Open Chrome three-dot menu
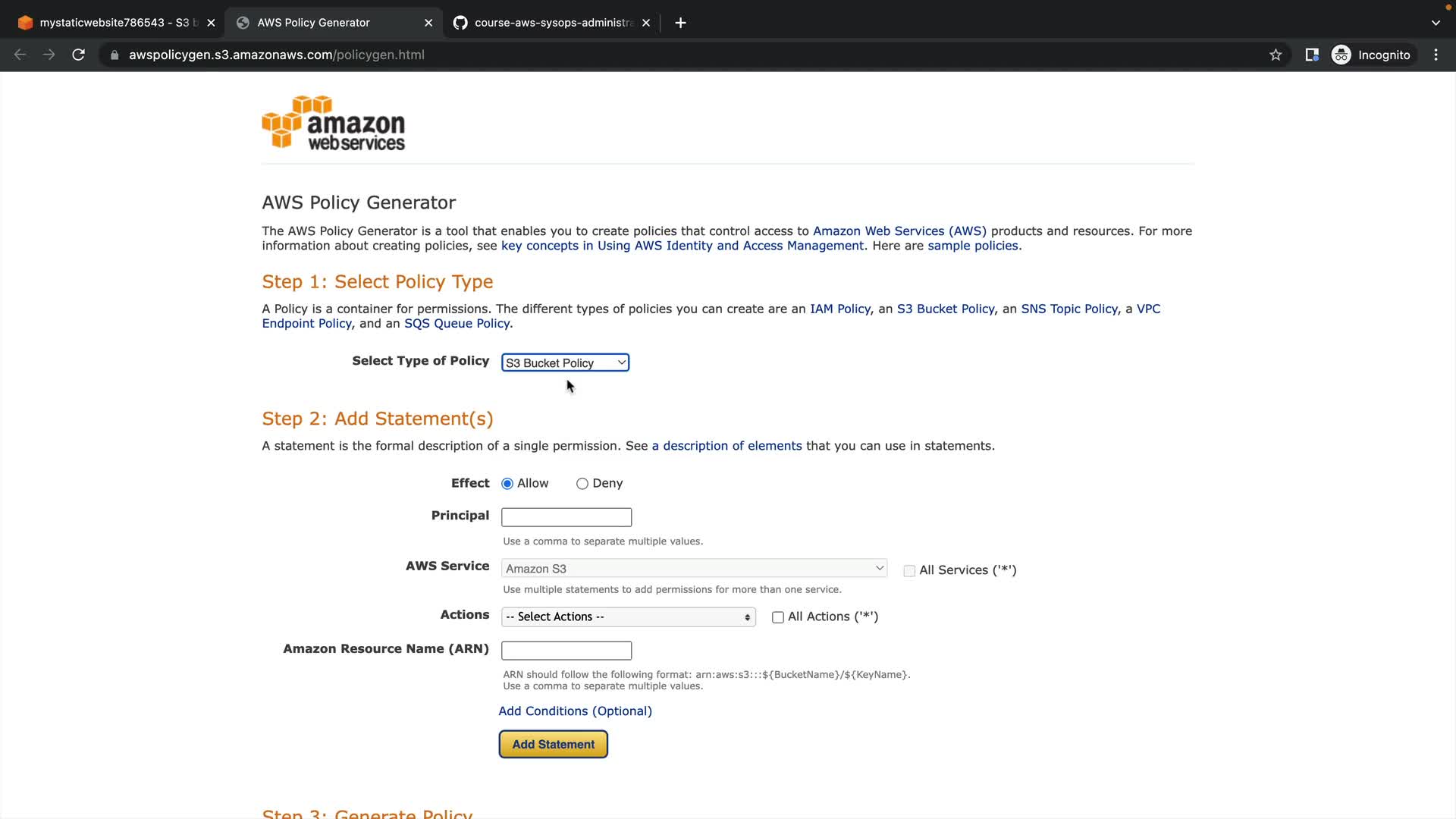Image resolution: width=1456 pixels, height=819 pixels. coord(1436,55)
